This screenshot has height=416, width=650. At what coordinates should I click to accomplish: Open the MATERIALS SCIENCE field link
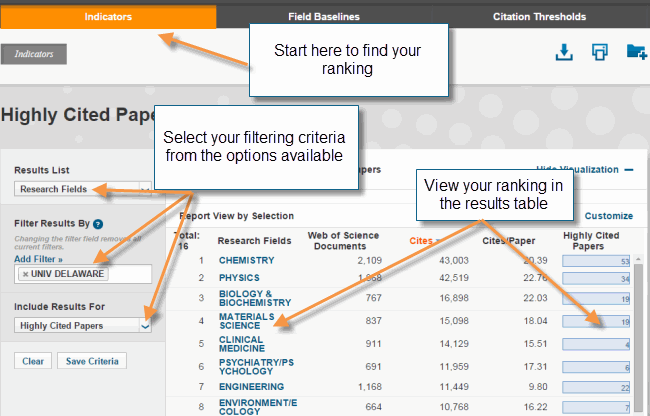click(x=247, y=321)
